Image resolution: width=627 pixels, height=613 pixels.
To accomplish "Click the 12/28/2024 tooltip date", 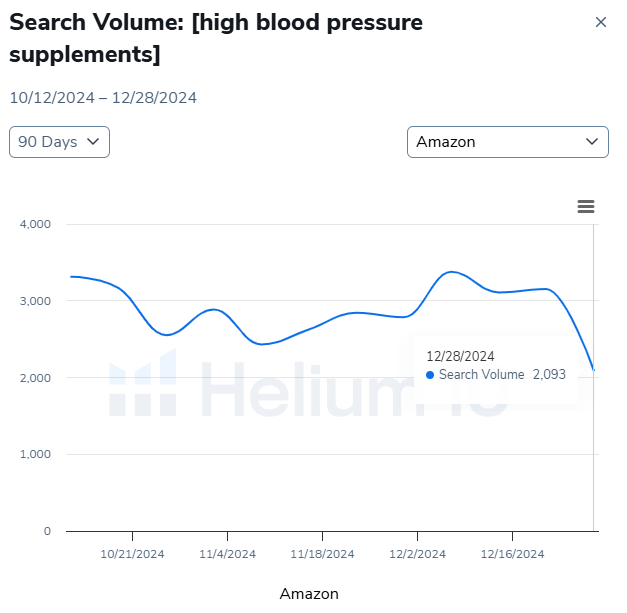I will pos(460,356).
